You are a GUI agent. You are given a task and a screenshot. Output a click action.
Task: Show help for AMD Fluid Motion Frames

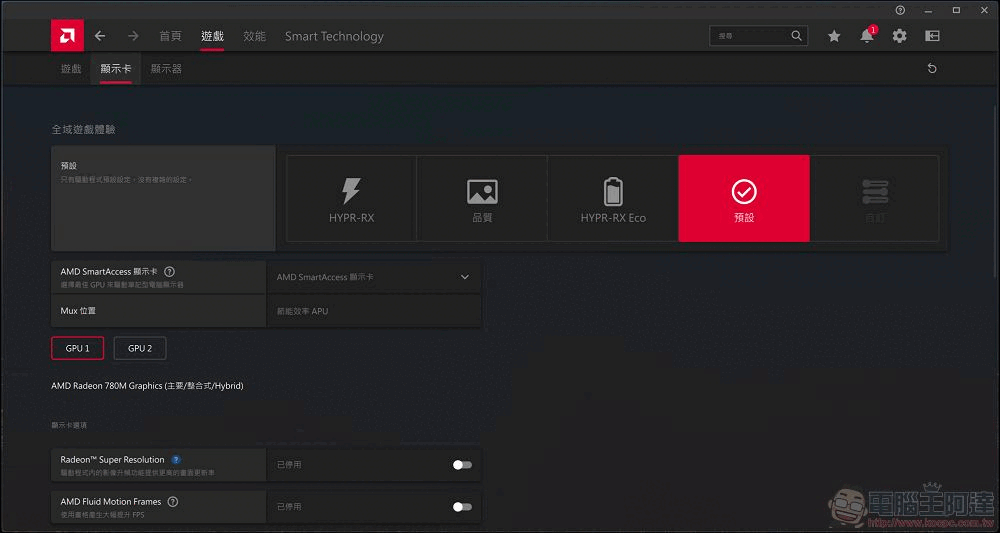tap(173, 502)
